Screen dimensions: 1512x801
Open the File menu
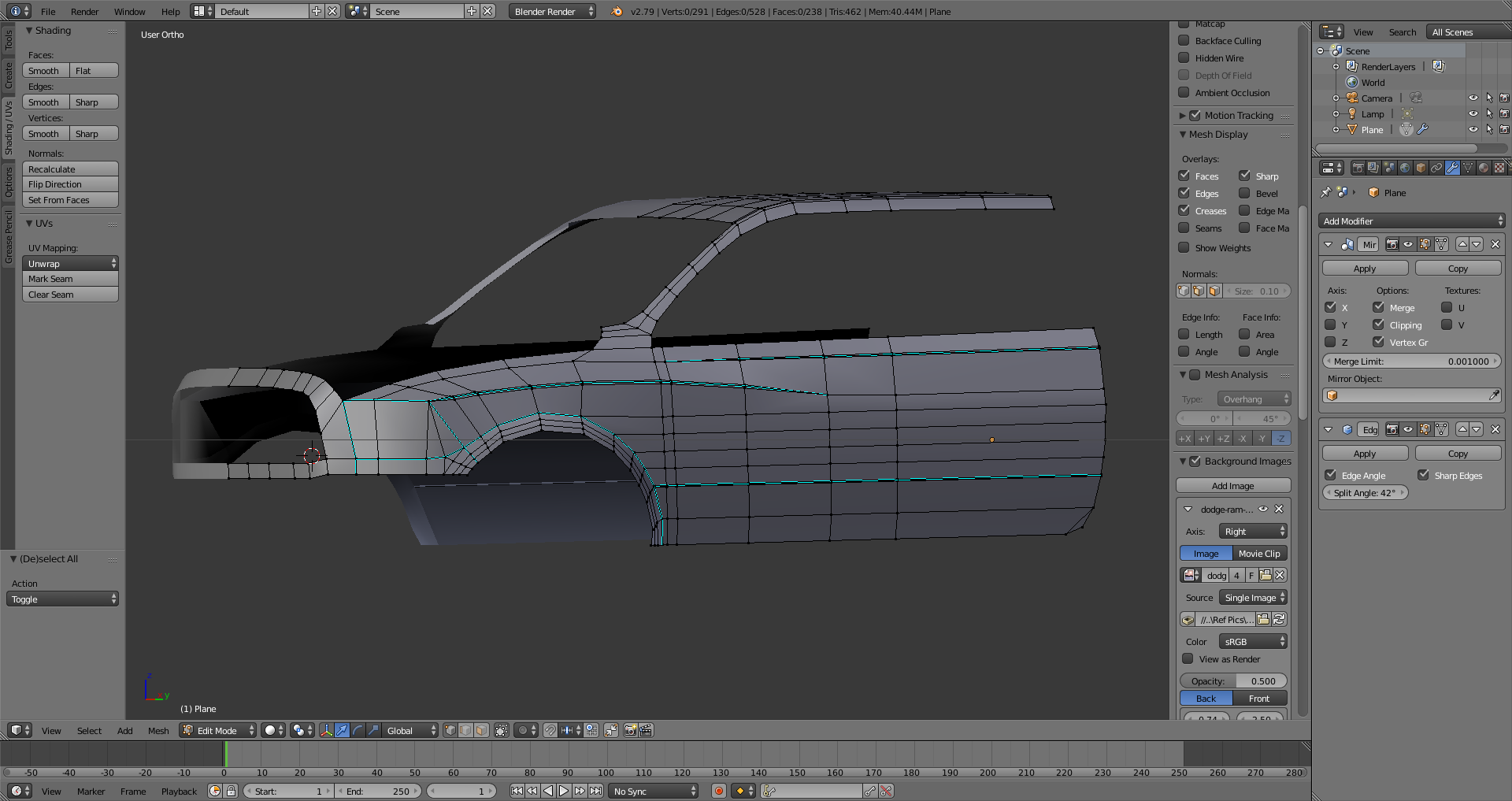pos(48,11)
